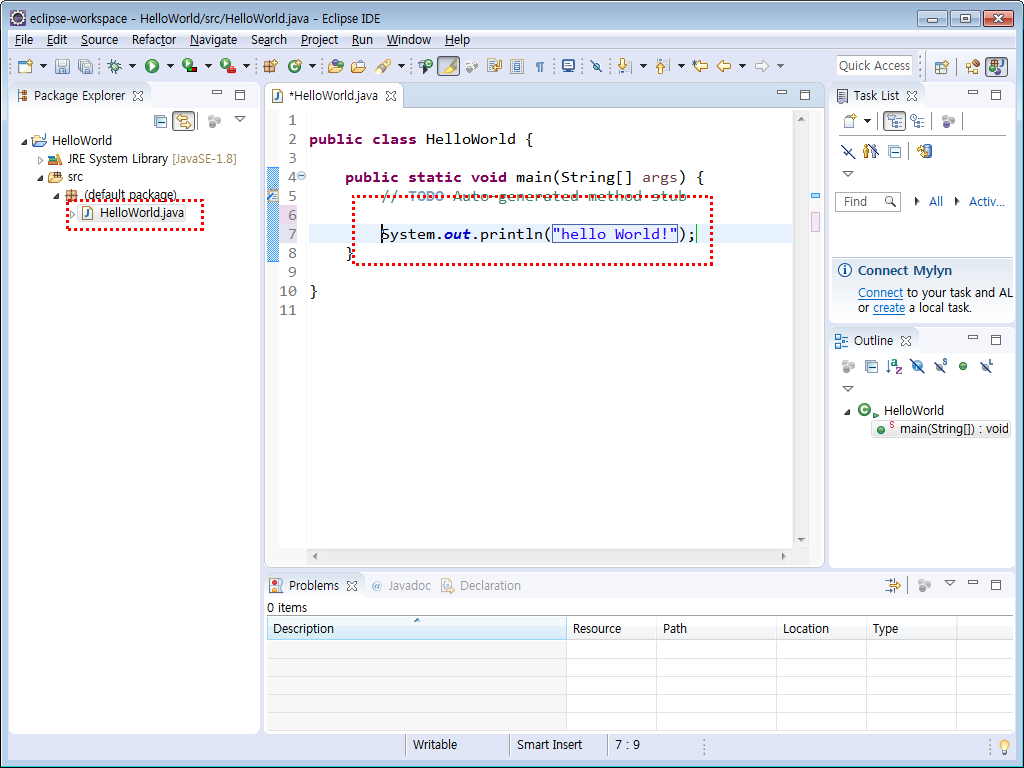The height and width of the screenshot is (768, 1024).
Task: Click the Quick Access field
Action: 874,65
